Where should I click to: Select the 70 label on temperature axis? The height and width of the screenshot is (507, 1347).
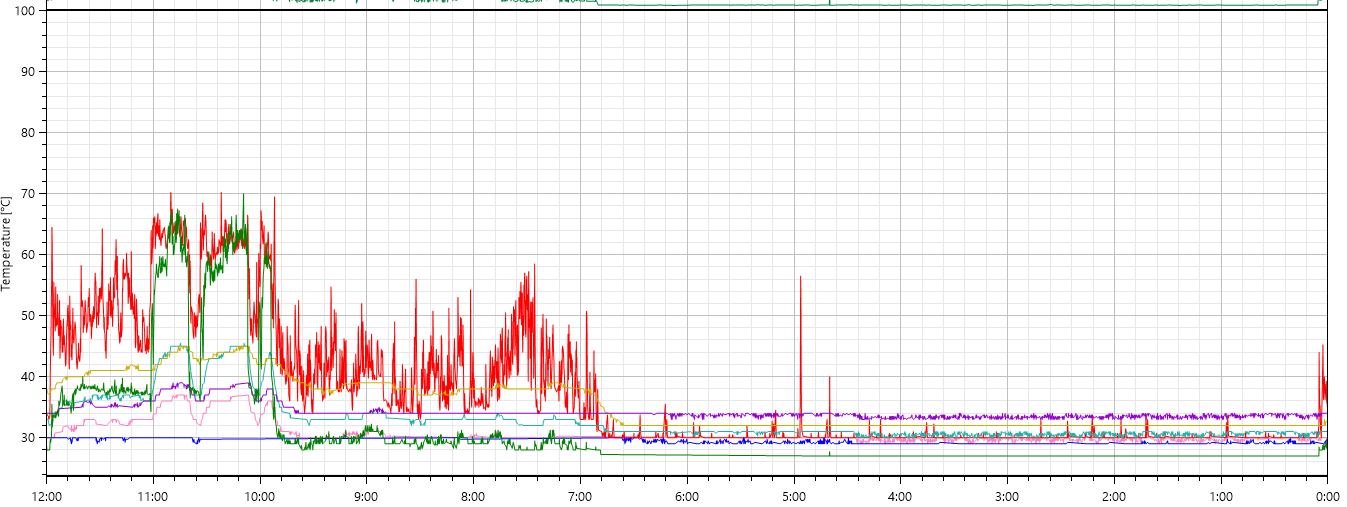[x=30, y=193]
